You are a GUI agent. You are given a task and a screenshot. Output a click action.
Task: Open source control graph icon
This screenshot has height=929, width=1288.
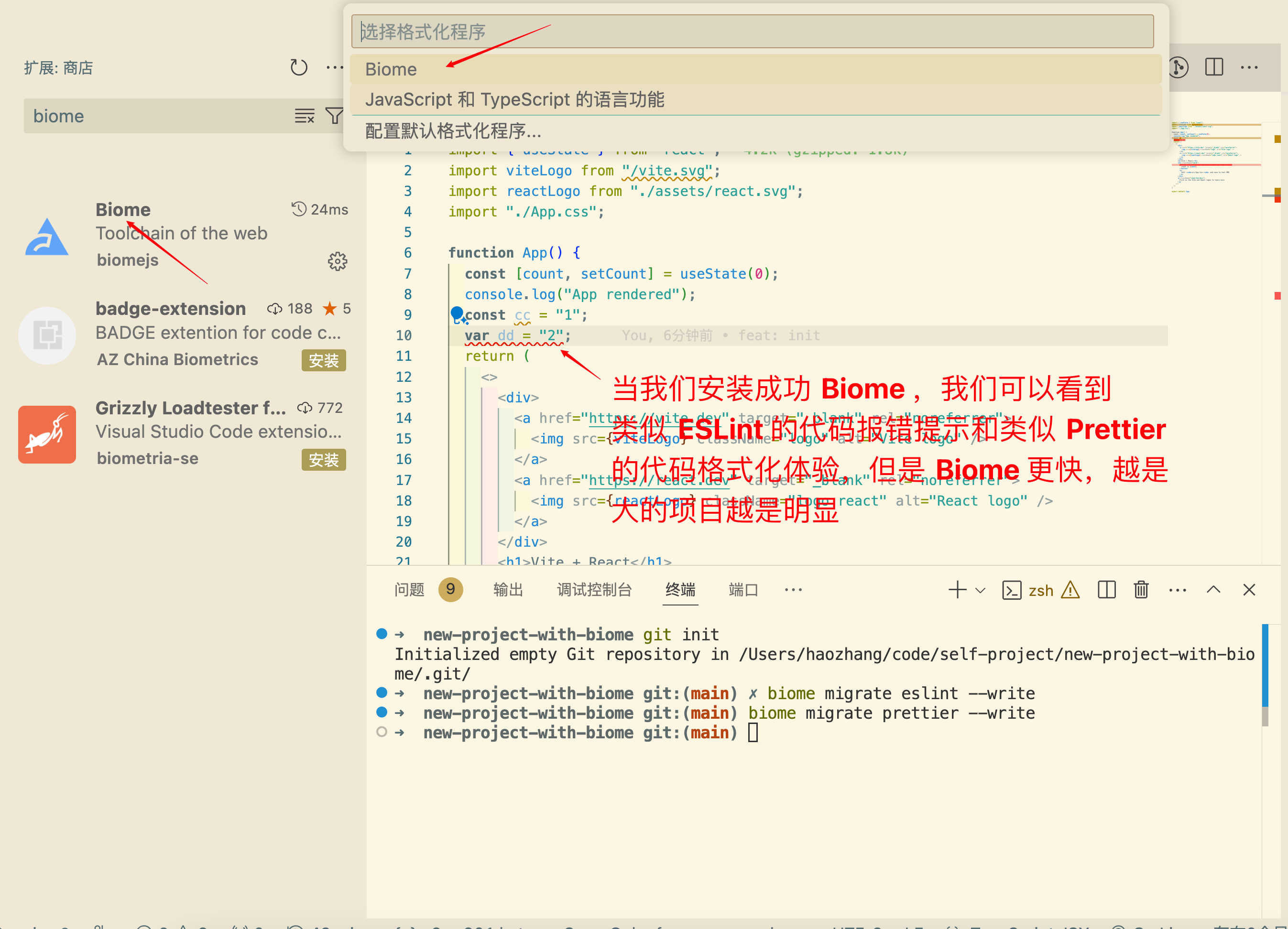pos(1179,67)
